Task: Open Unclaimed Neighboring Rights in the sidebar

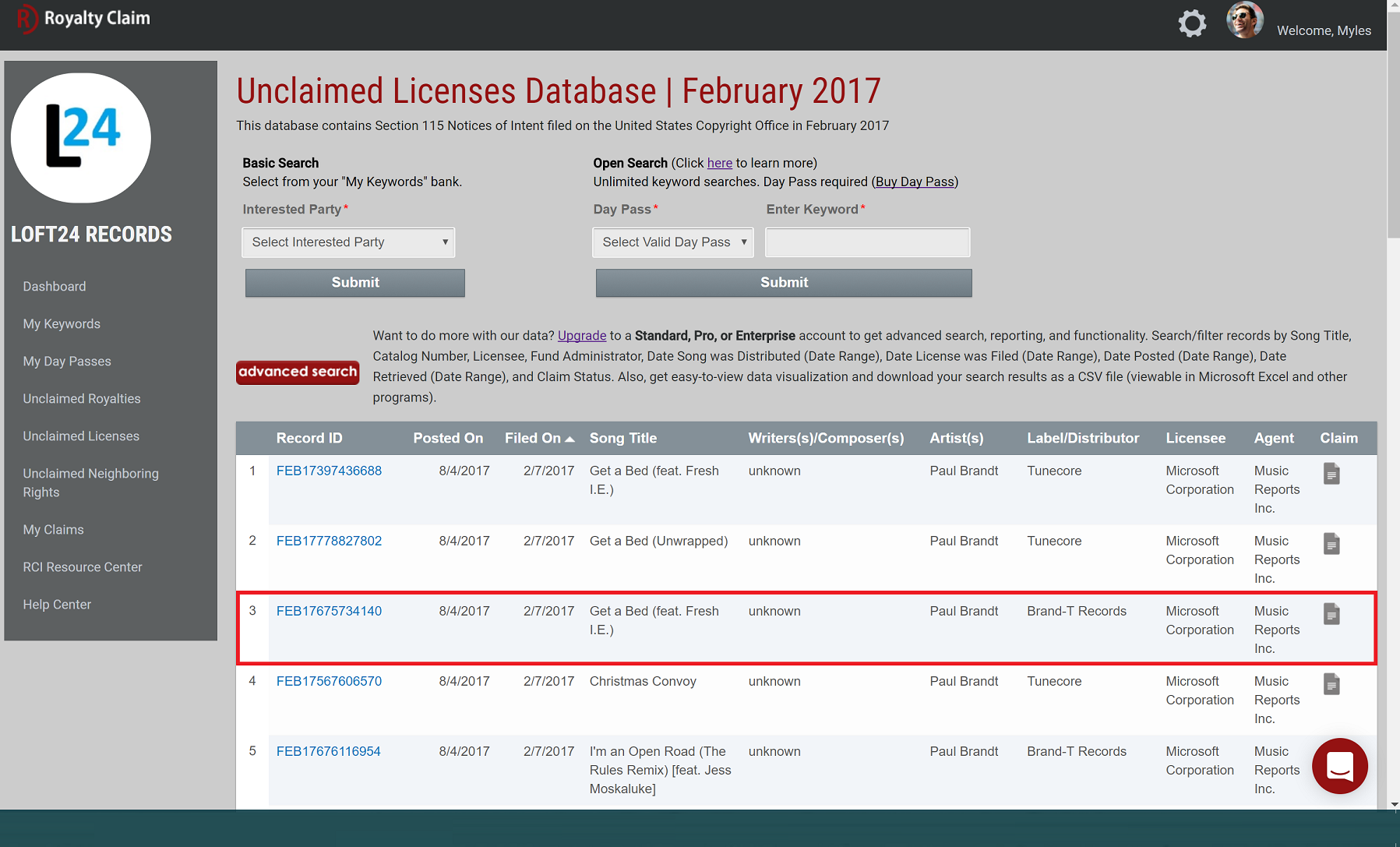Action: point(90,483)
